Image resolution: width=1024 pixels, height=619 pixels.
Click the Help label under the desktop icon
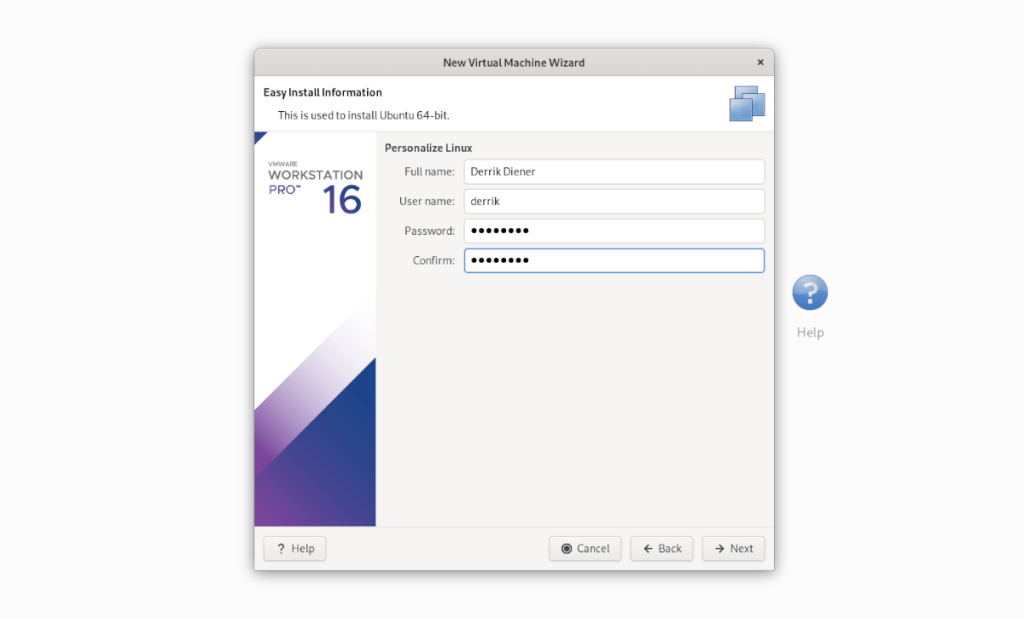(809, 332)
